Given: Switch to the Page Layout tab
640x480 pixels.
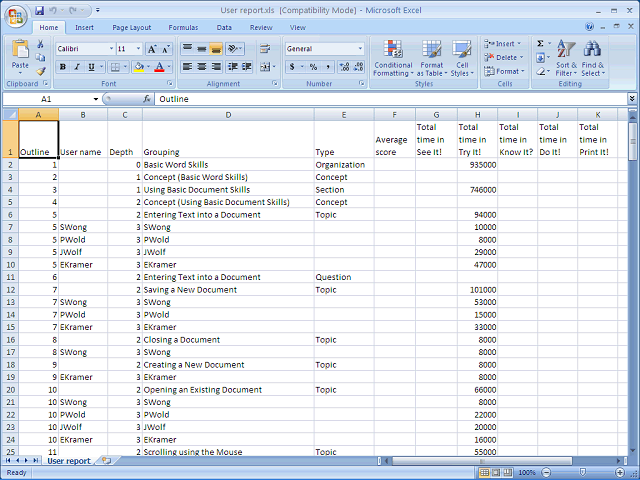Looking at the screenshot, I should coord(131,27).
